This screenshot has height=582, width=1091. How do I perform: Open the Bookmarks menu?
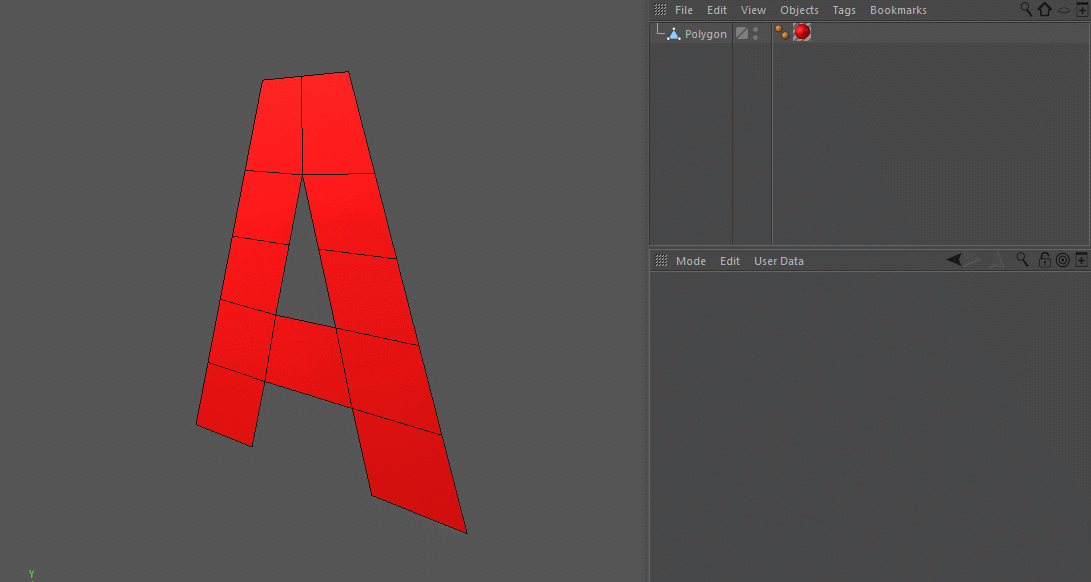click(898, 10)
